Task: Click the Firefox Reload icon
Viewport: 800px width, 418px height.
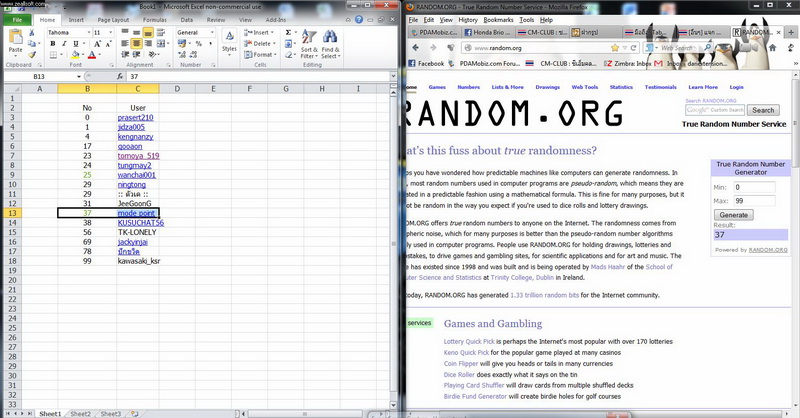Action: (x=634, y=47)
